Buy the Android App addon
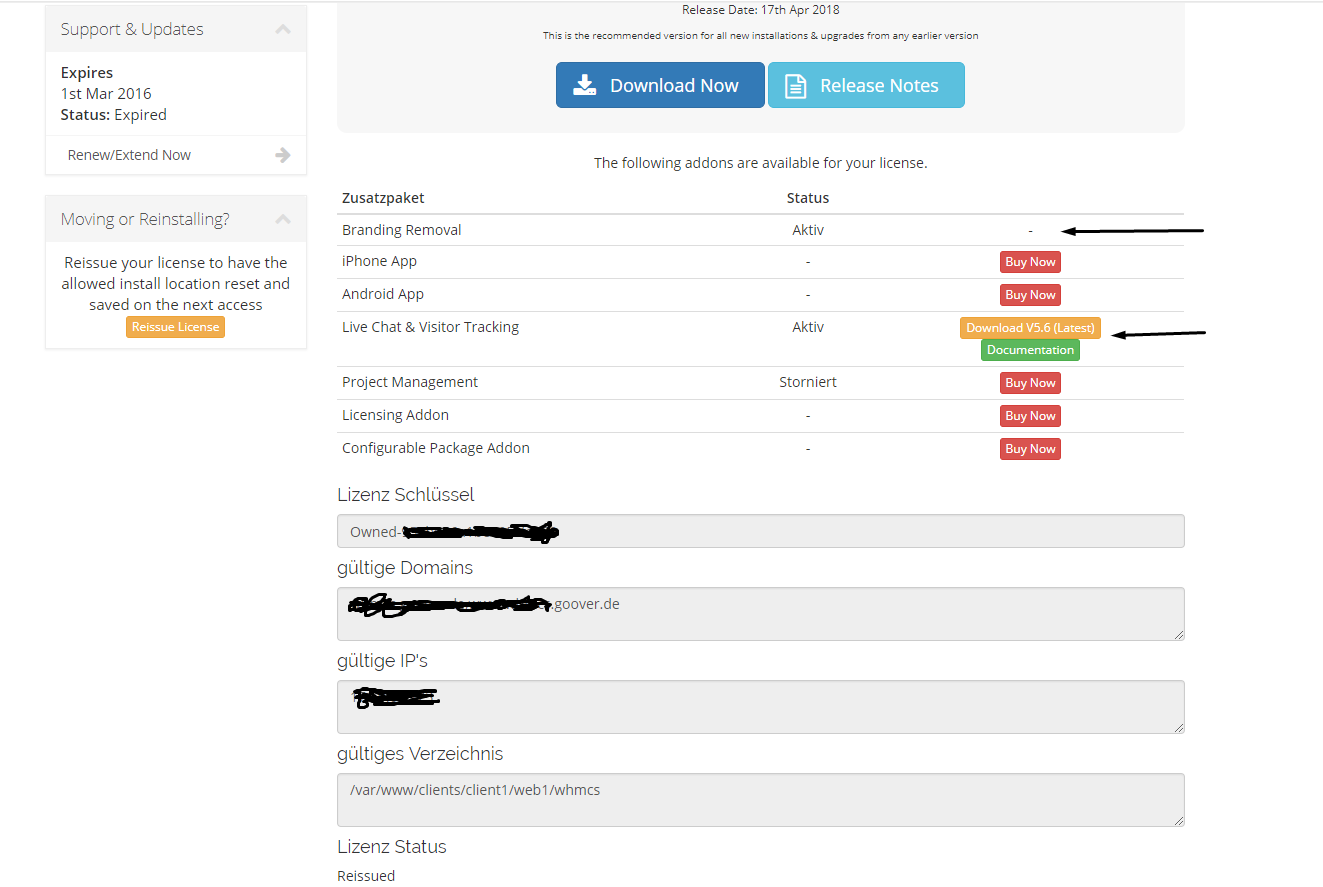This screenshot has width=1323, height=887. pos(1030,295)
